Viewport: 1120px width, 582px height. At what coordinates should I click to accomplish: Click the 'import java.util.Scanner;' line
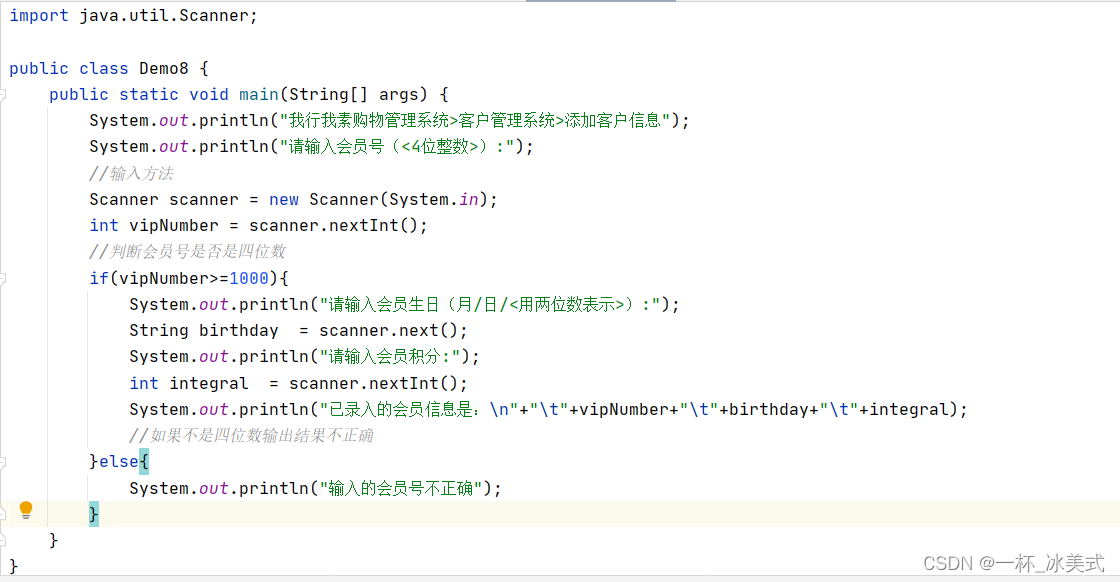[134, 16]
